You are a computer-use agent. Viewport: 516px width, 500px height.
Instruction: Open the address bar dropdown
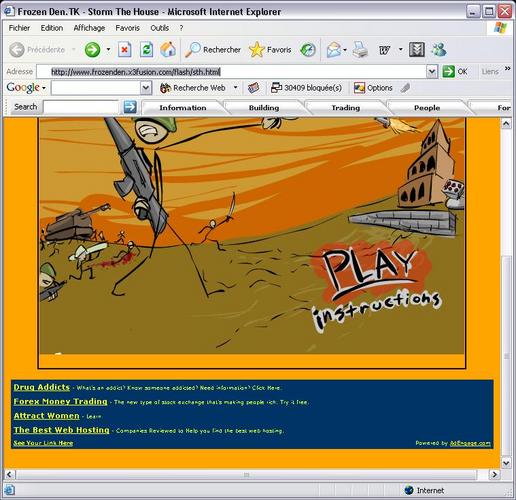pyautogui.click(x=432, y=72)
